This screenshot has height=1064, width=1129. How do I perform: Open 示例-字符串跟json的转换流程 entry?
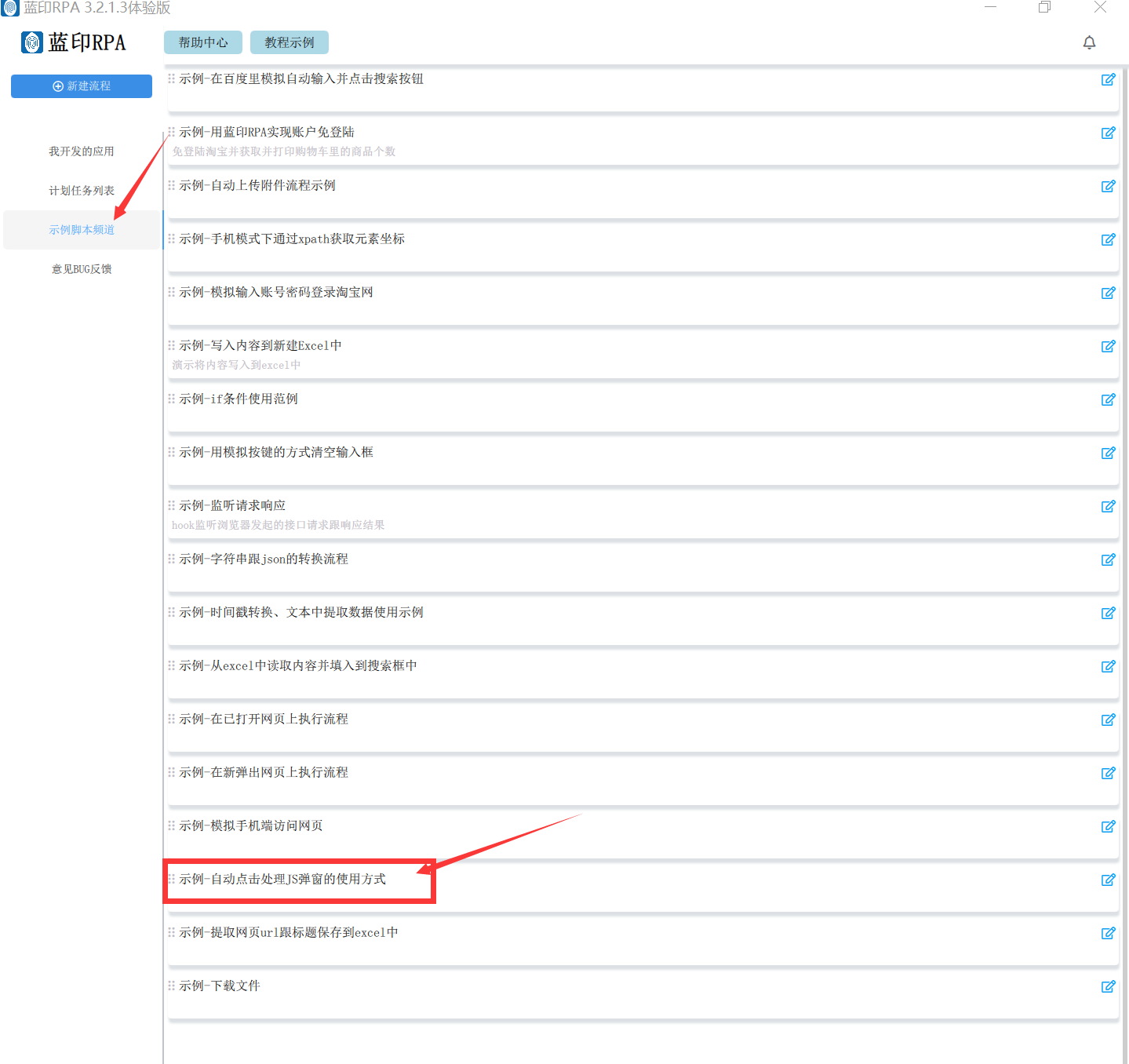(x=264, y=559)
